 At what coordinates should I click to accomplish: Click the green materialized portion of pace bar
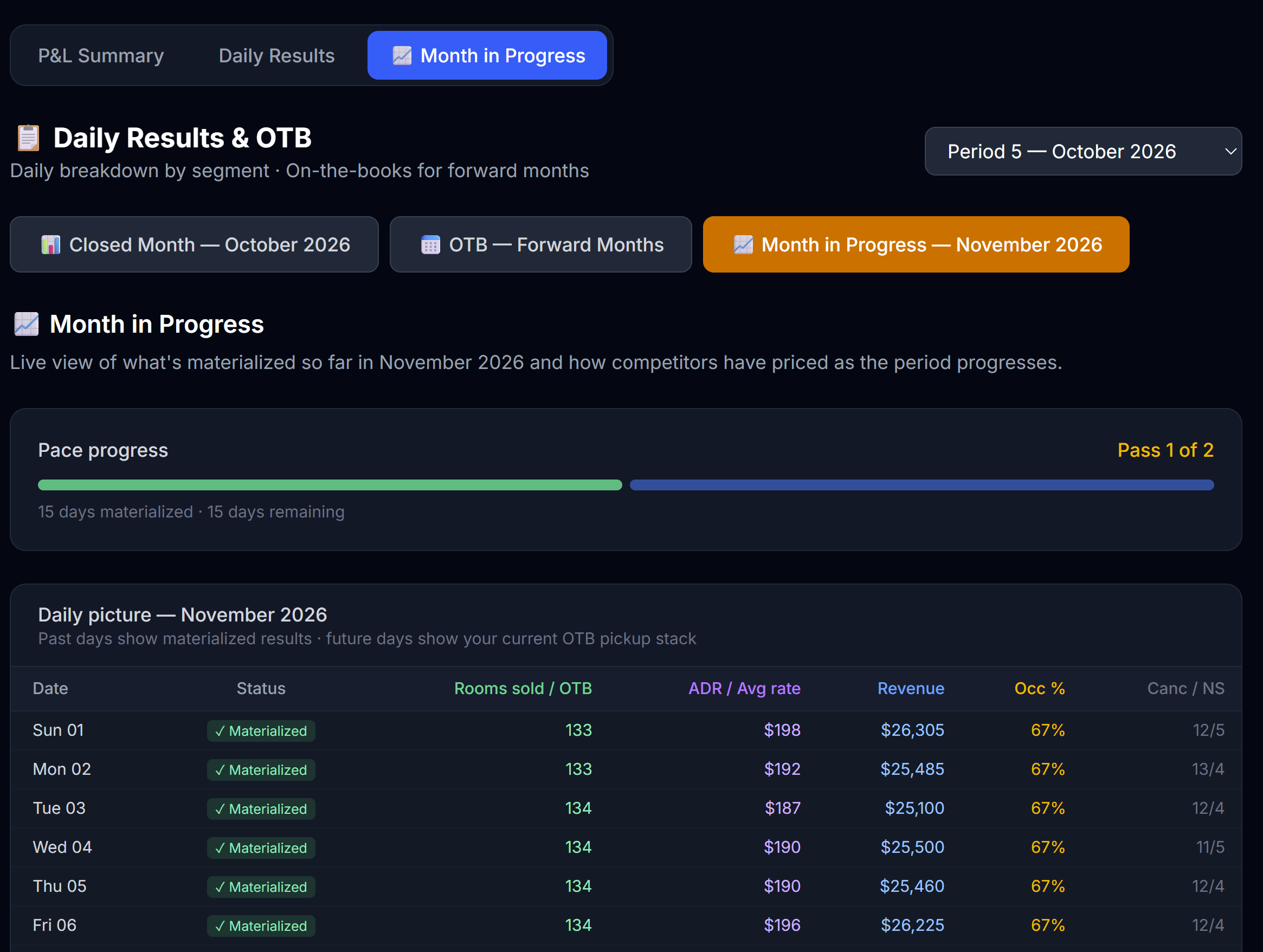330,485
